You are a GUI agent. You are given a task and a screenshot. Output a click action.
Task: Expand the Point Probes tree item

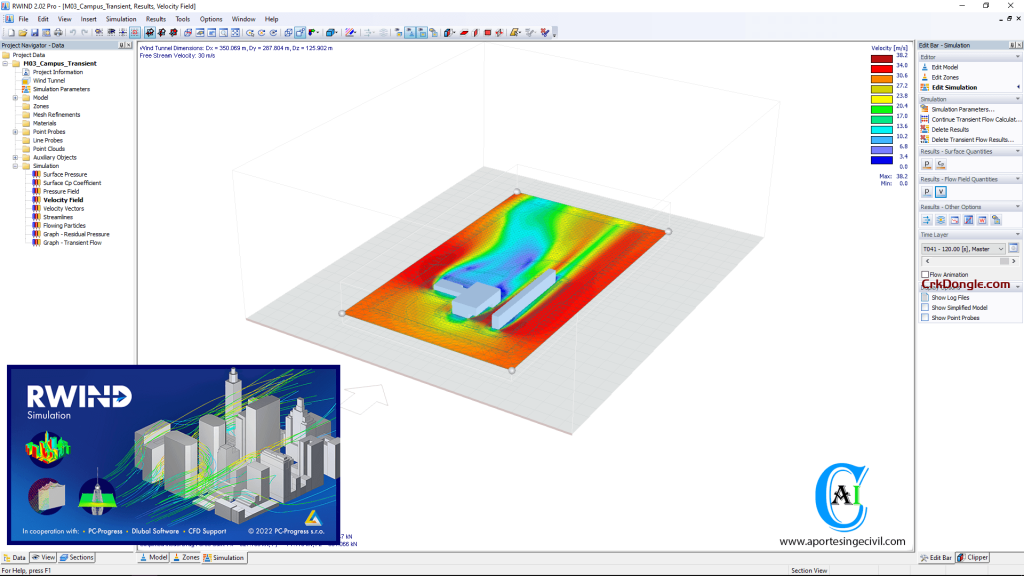tap(16, 132)
